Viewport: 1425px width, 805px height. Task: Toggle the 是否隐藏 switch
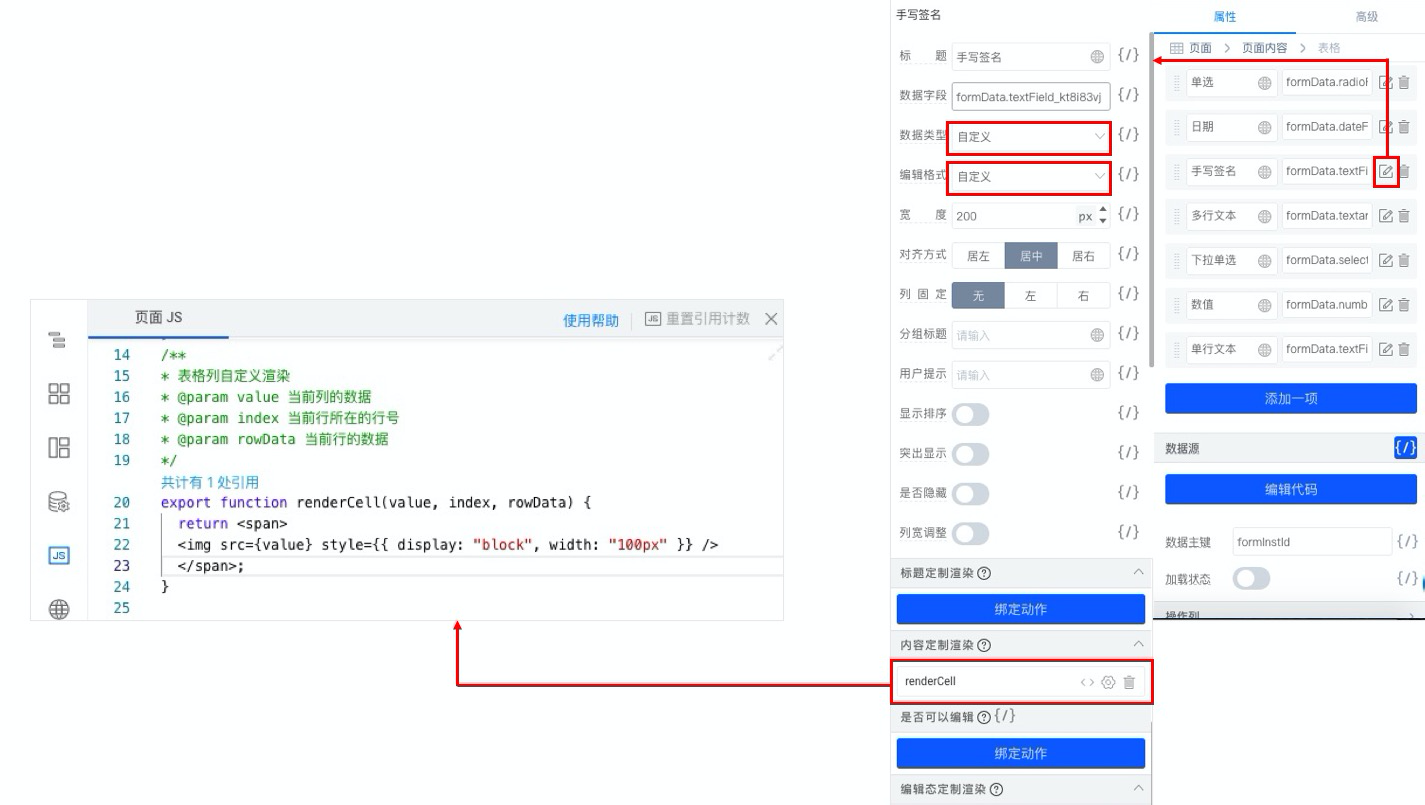[970, 493]
